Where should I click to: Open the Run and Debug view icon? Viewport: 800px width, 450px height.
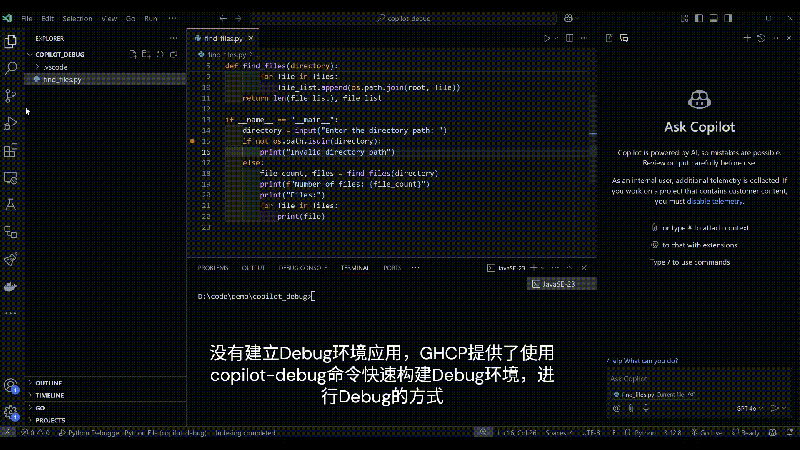pos(11,123)
